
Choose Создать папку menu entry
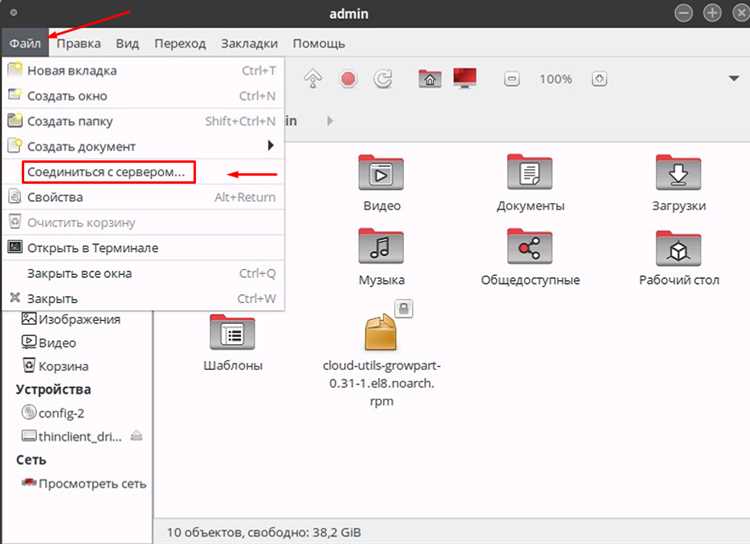(x=143, y=121)
